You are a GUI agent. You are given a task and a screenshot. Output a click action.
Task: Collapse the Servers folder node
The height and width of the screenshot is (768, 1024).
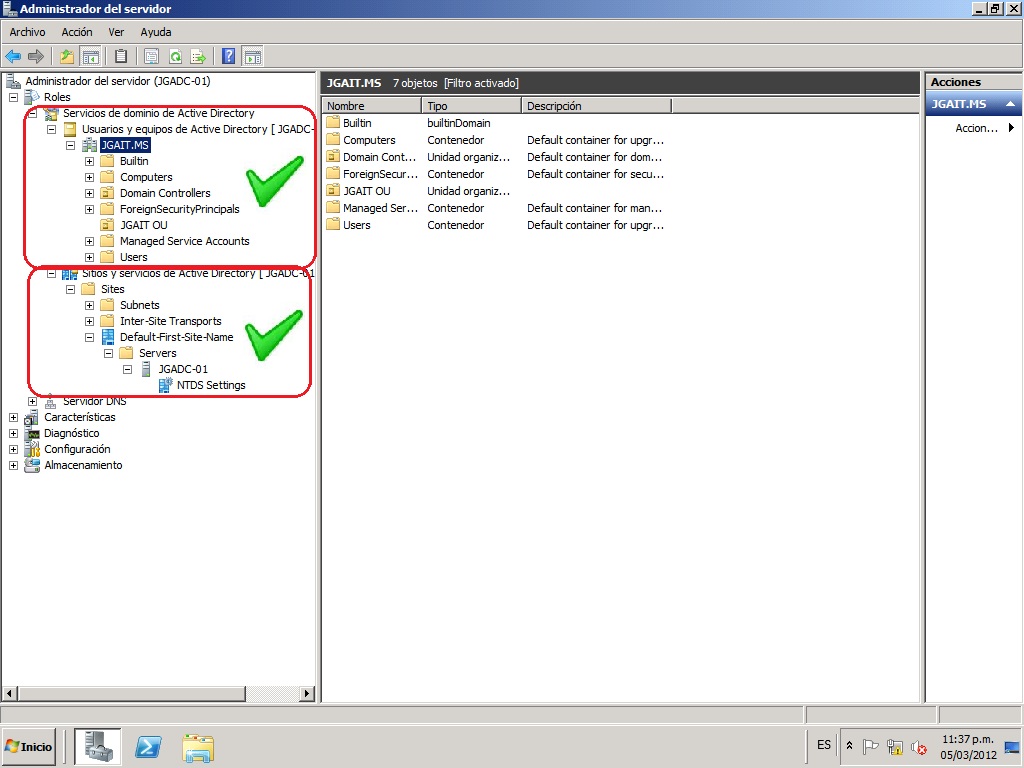(x=108, y=353)
